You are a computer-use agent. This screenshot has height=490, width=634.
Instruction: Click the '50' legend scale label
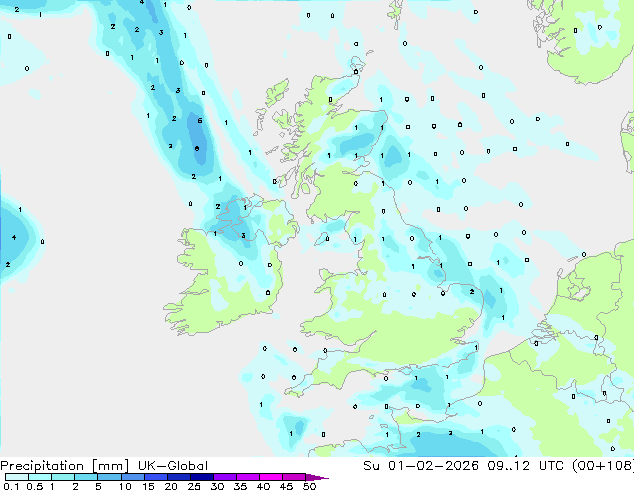coord(309,486)
